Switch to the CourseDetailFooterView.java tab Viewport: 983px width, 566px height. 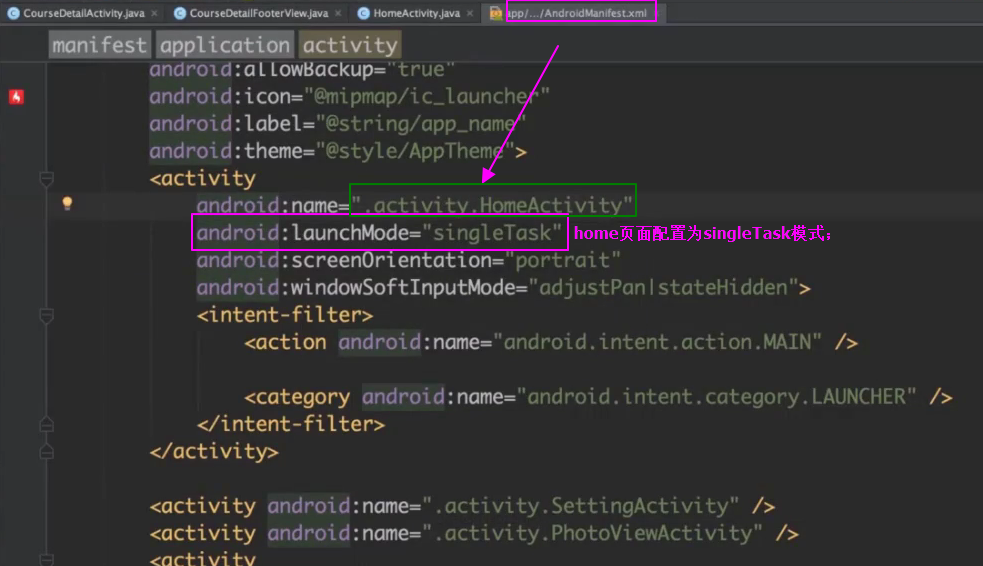click(x=258, y=13)
